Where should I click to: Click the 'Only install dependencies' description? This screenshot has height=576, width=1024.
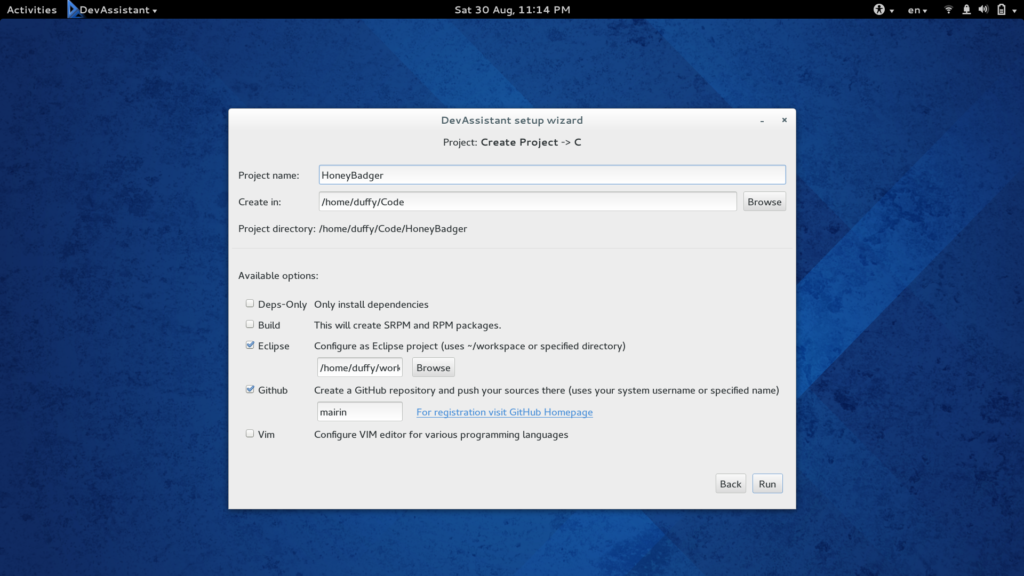pyautogui.click(x=371, y=304)
